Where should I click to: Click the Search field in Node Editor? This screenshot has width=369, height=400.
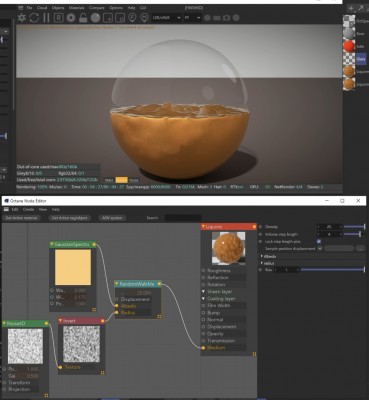[x=183, y=218]
